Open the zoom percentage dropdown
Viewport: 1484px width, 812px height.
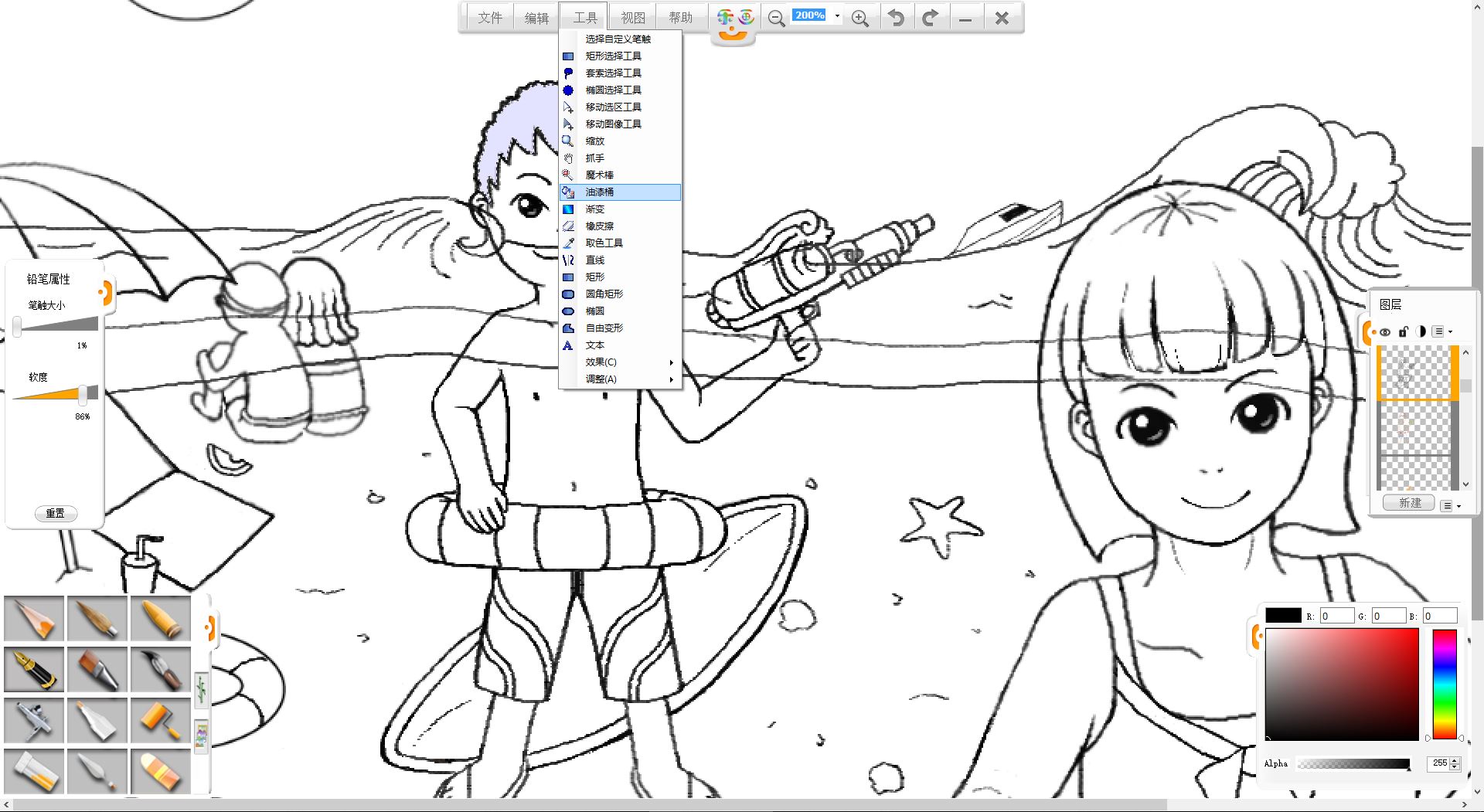coord(837,15)
